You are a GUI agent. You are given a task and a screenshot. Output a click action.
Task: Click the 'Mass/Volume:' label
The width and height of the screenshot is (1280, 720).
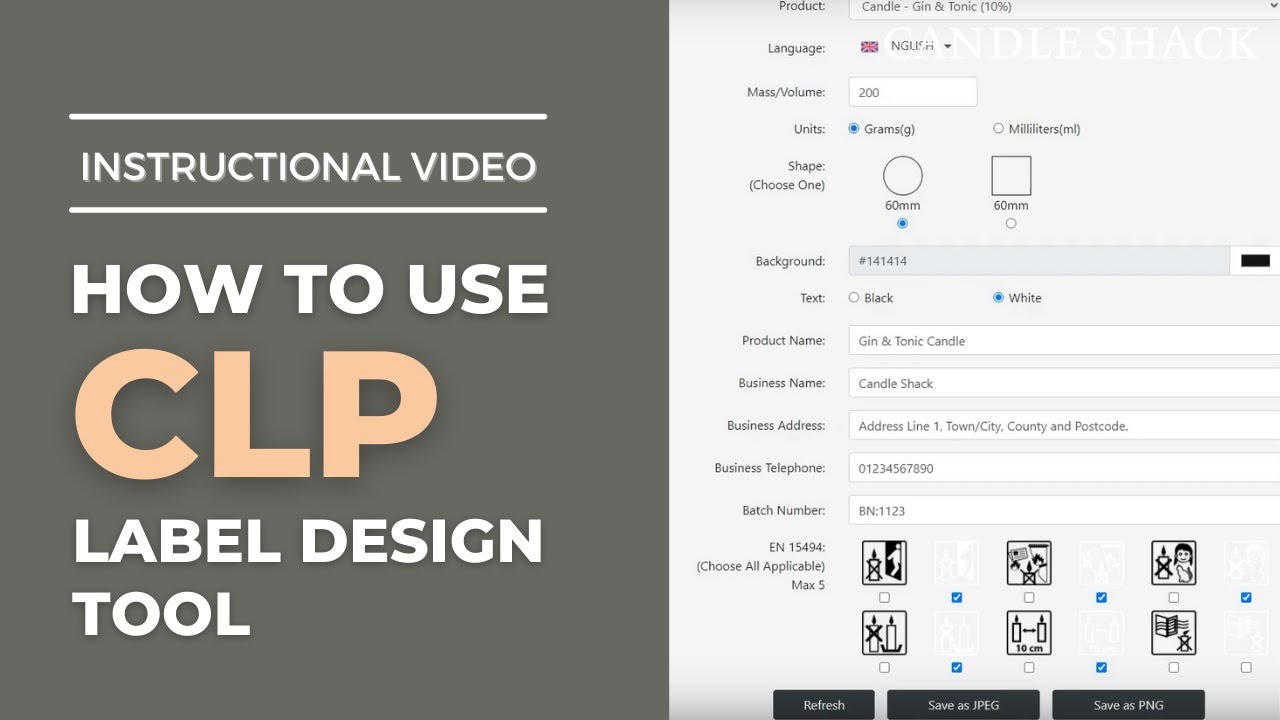coord(786,92)
